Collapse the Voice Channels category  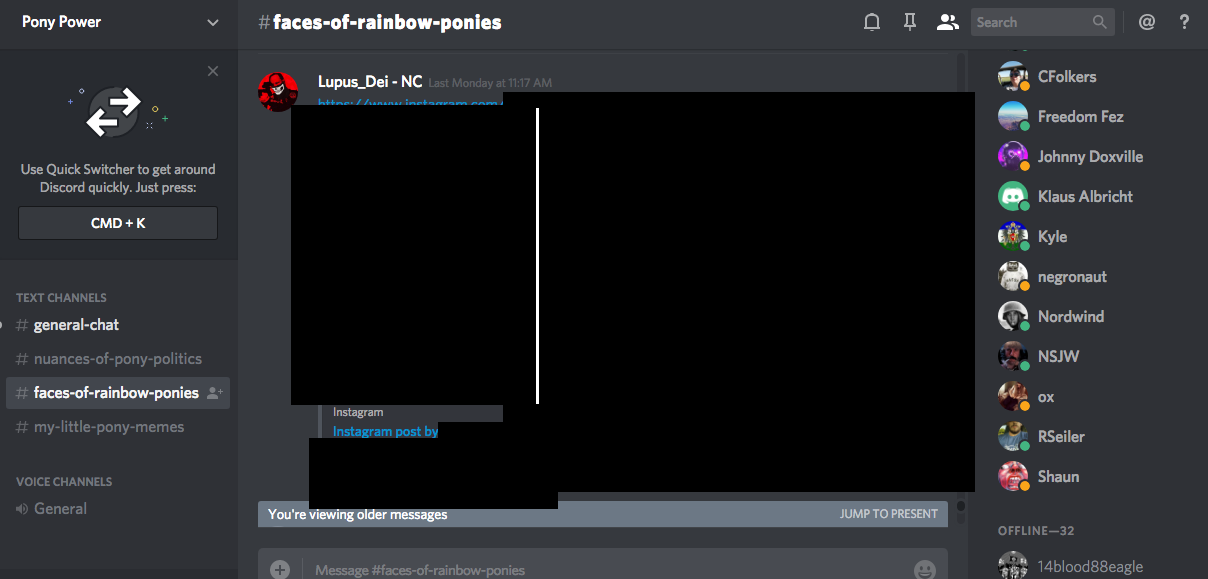[x=64, y=482]
